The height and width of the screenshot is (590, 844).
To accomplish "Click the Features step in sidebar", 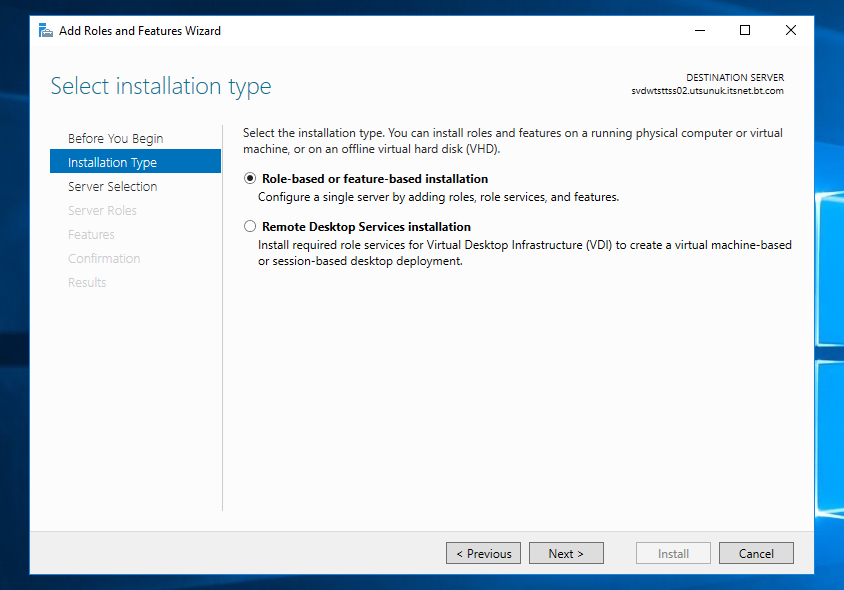I will 91,235.
